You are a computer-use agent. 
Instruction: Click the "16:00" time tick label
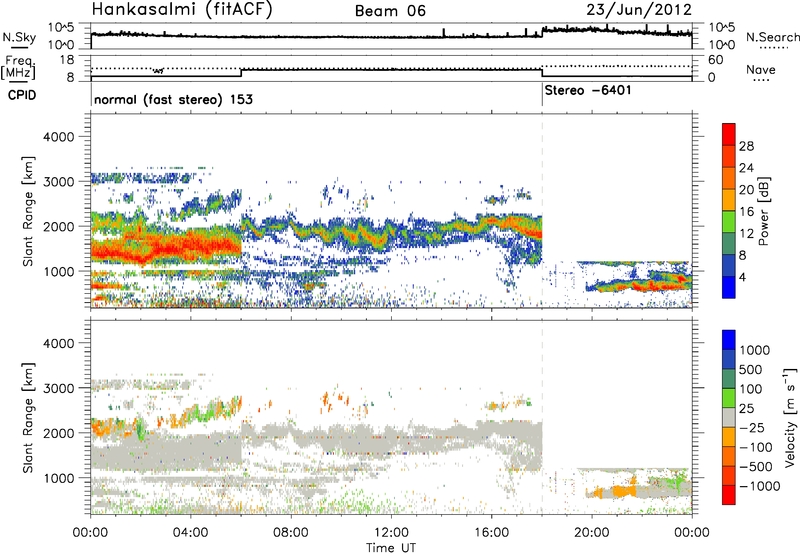point(491,533)
